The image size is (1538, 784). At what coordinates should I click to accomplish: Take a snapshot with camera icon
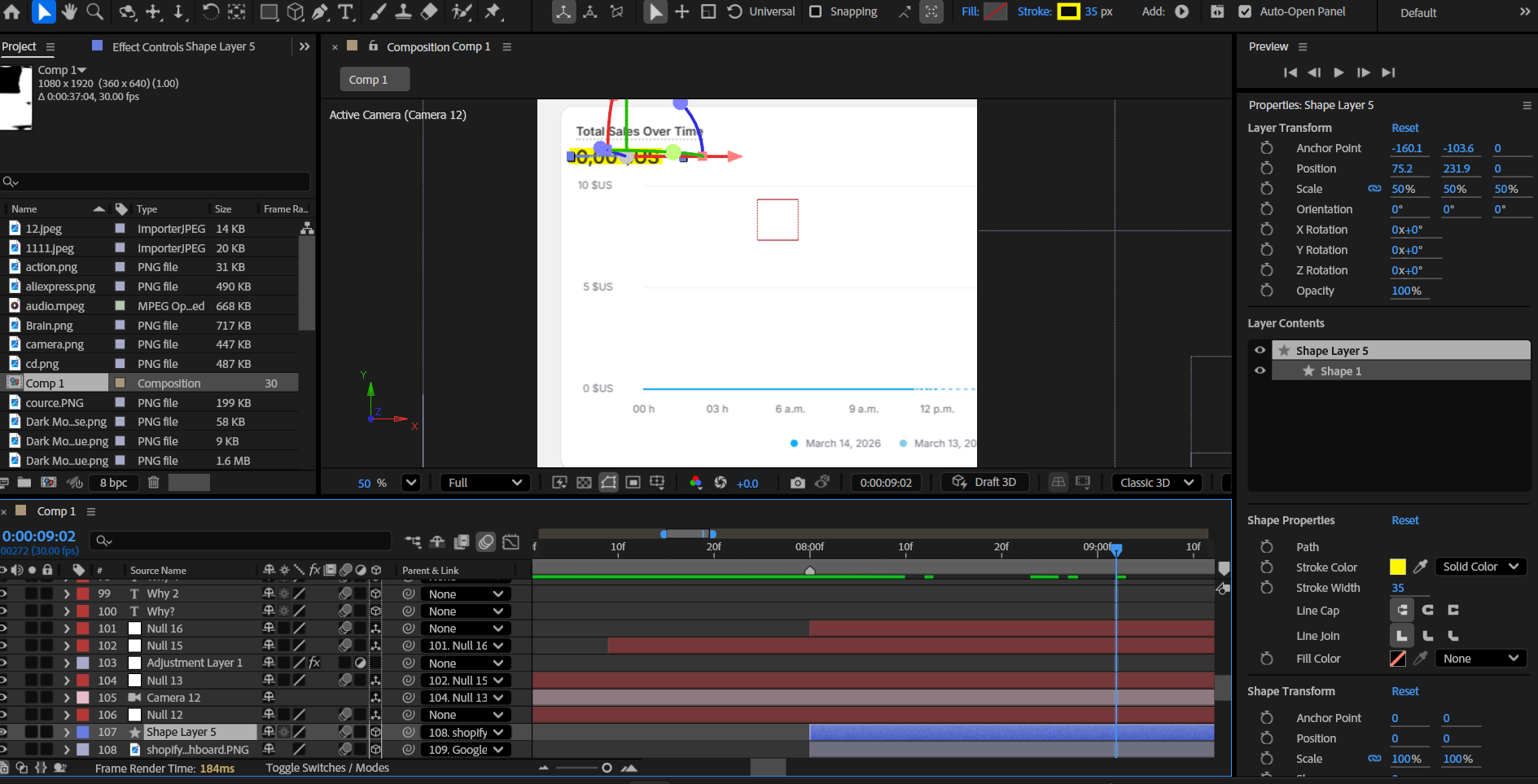[797, 483]
